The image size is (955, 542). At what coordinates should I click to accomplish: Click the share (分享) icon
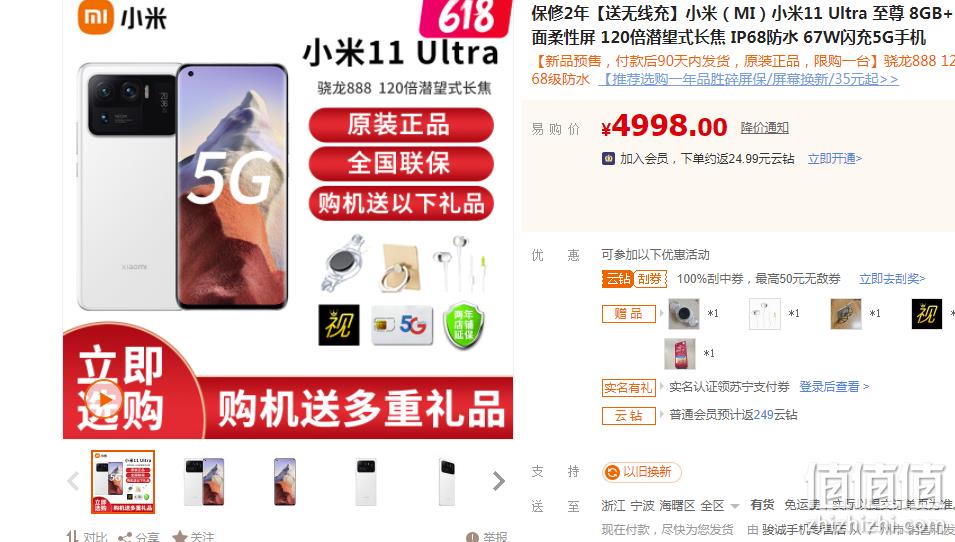pos(125,537)
